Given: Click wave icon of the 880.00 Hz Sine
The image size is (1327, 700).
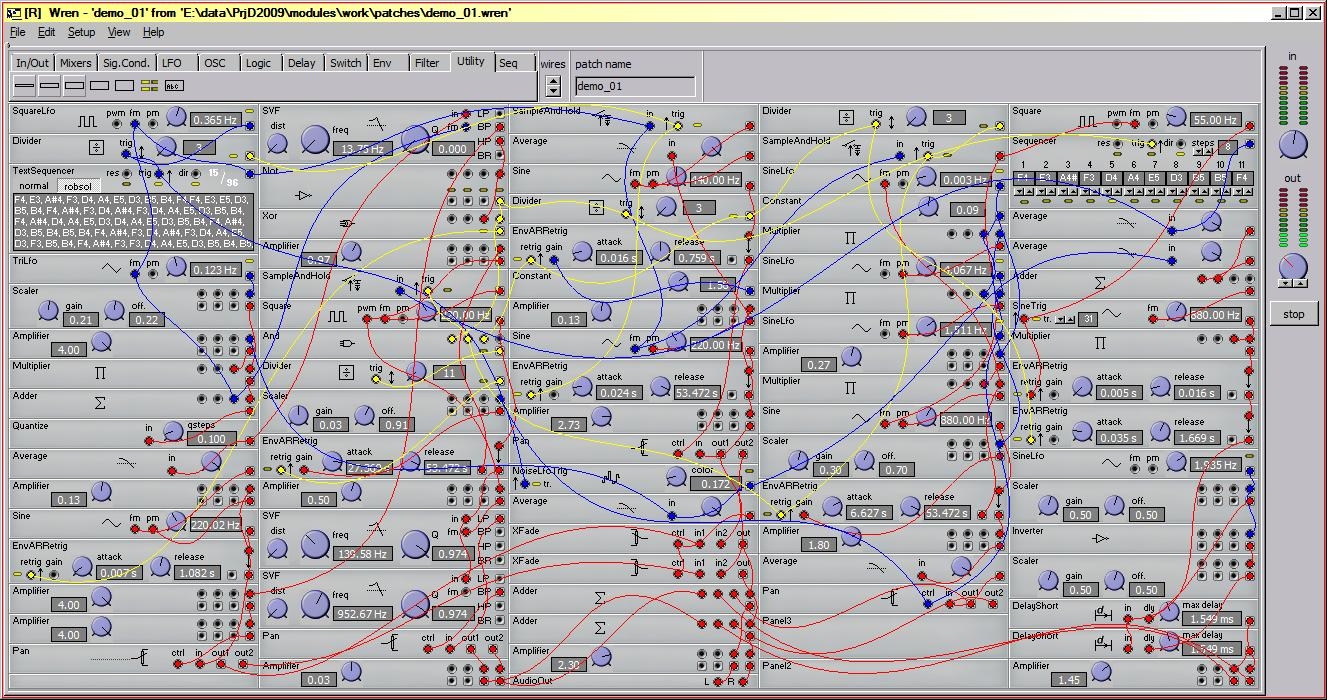Looking at the screenshot, I should [860, 419].
